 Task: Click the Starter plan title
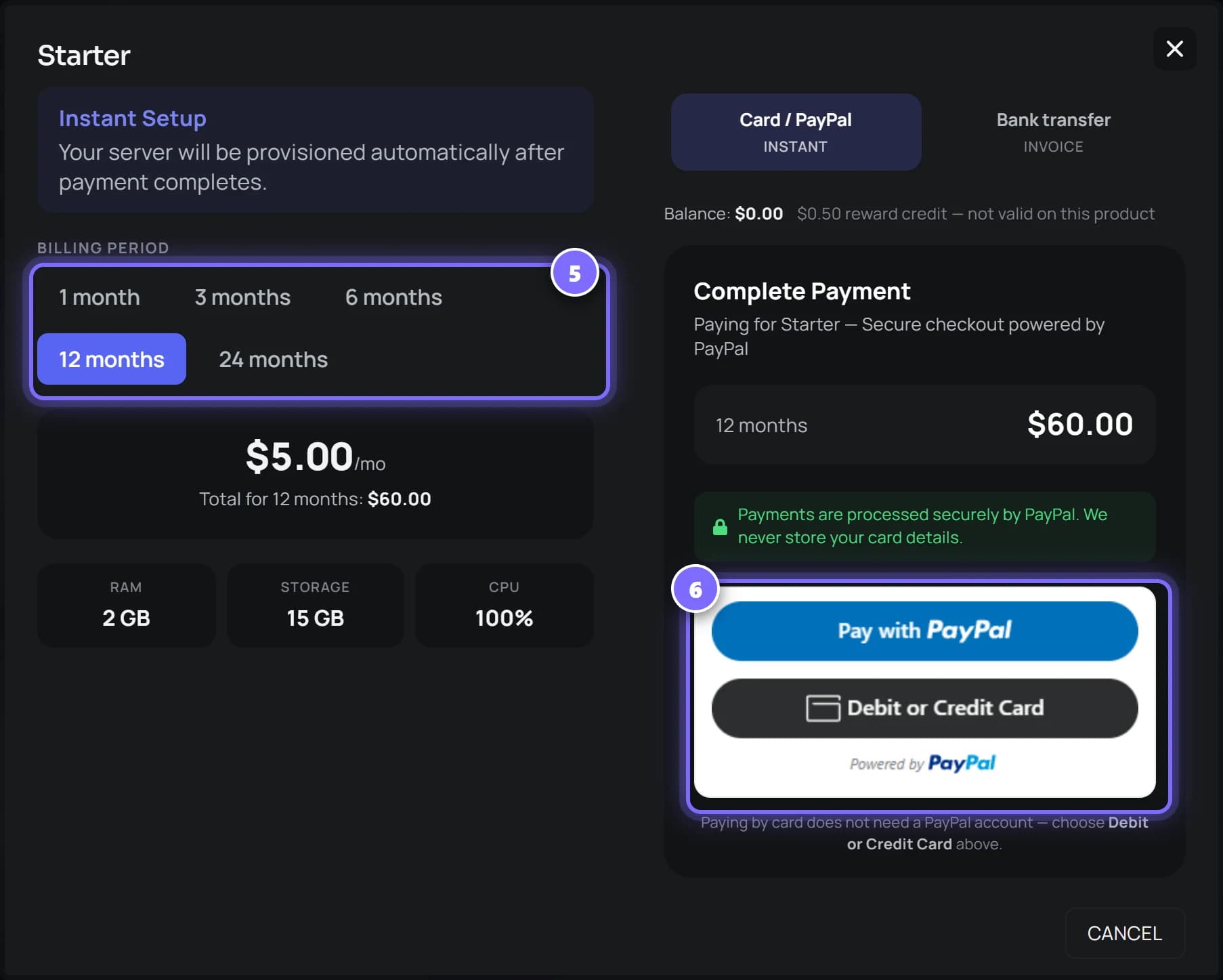(x=83, y=56)
